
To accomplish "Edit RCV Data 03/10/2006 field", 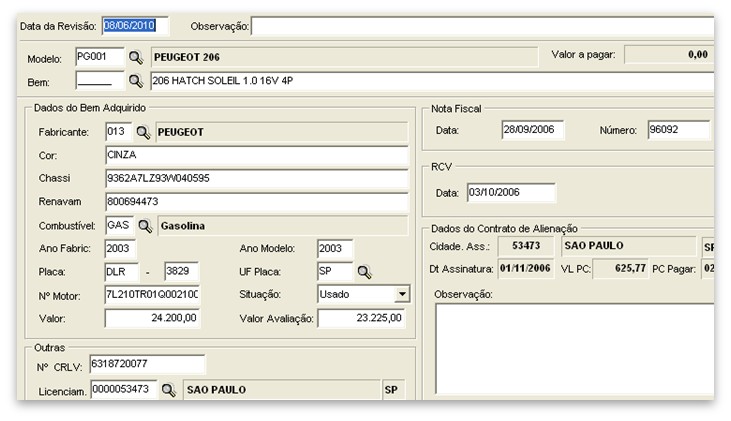I will pos(511,193).
